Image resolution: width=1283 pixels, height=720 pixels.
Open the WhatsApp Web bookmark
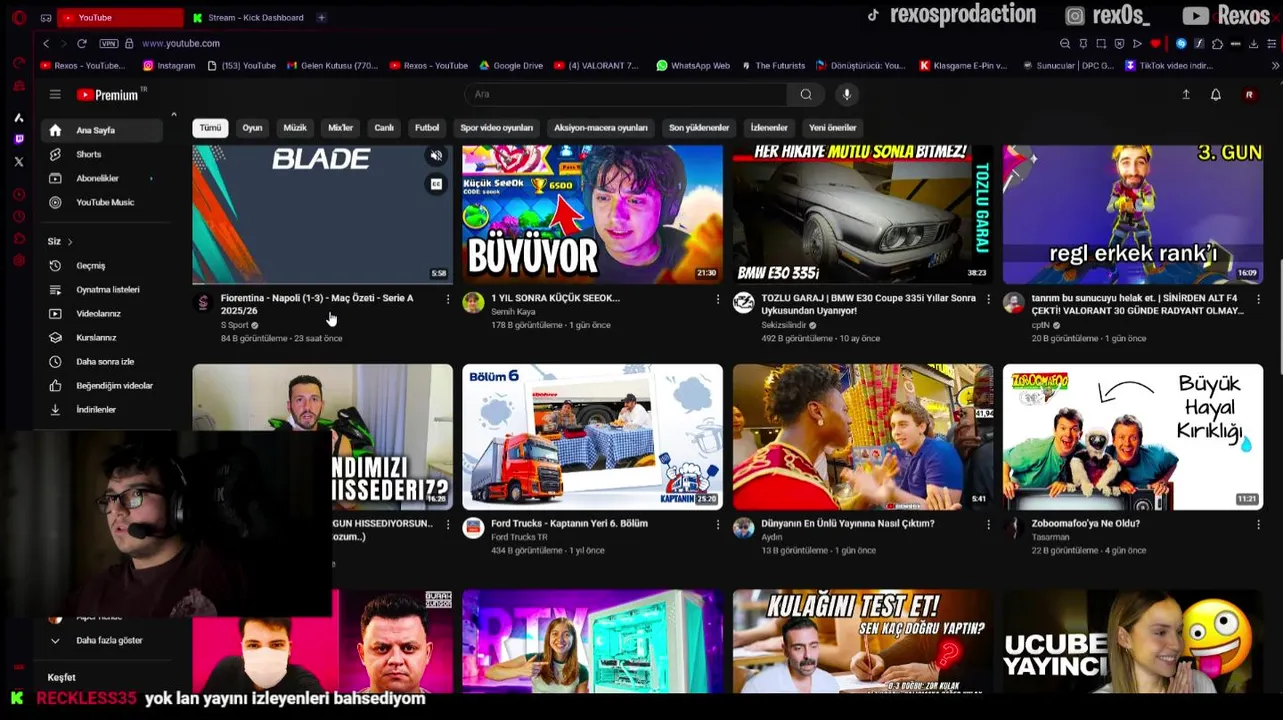pyautogui.click(x=693, y=65)
